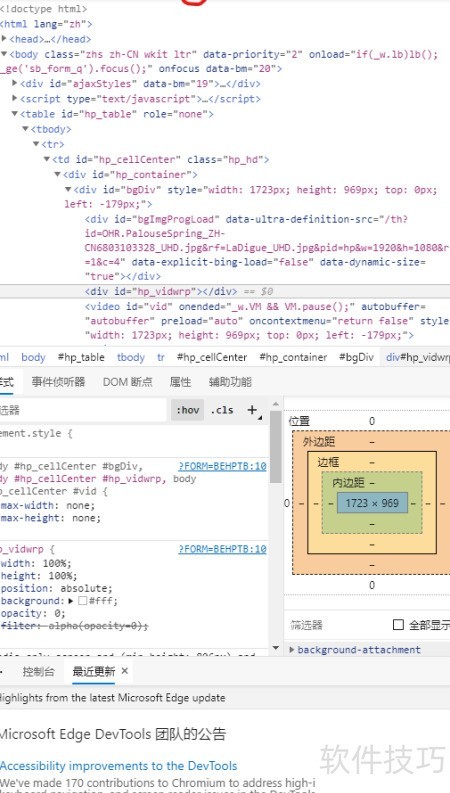Select #hp_cellCenter in the breadcrumb bar
Image resolution: width=450 pixels, height=793 pixels.
pyautogui.click(x=212, y=357)
